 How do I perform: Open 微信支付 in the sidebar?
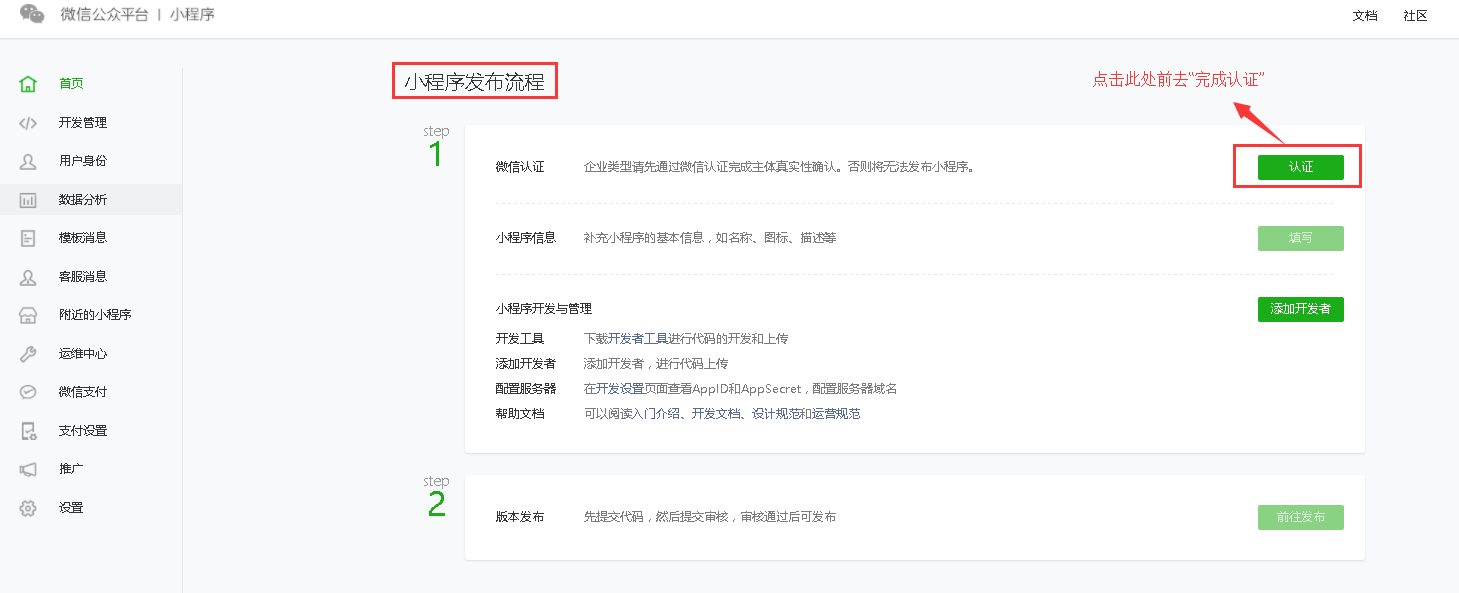coord(82,392)
